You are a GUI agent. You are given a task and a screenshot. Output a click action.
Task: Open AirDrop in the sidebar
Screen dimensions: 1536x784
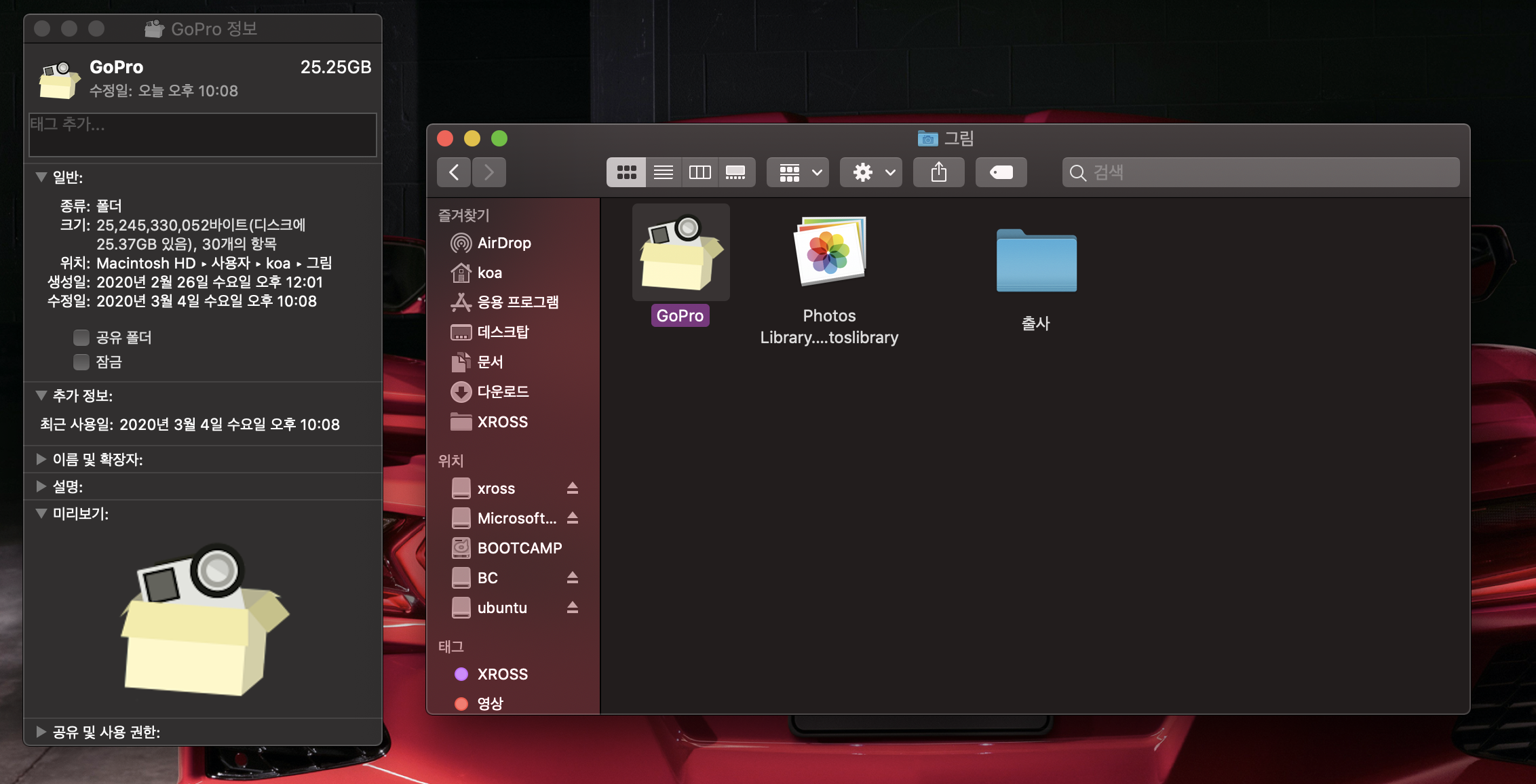coord(503,243)
